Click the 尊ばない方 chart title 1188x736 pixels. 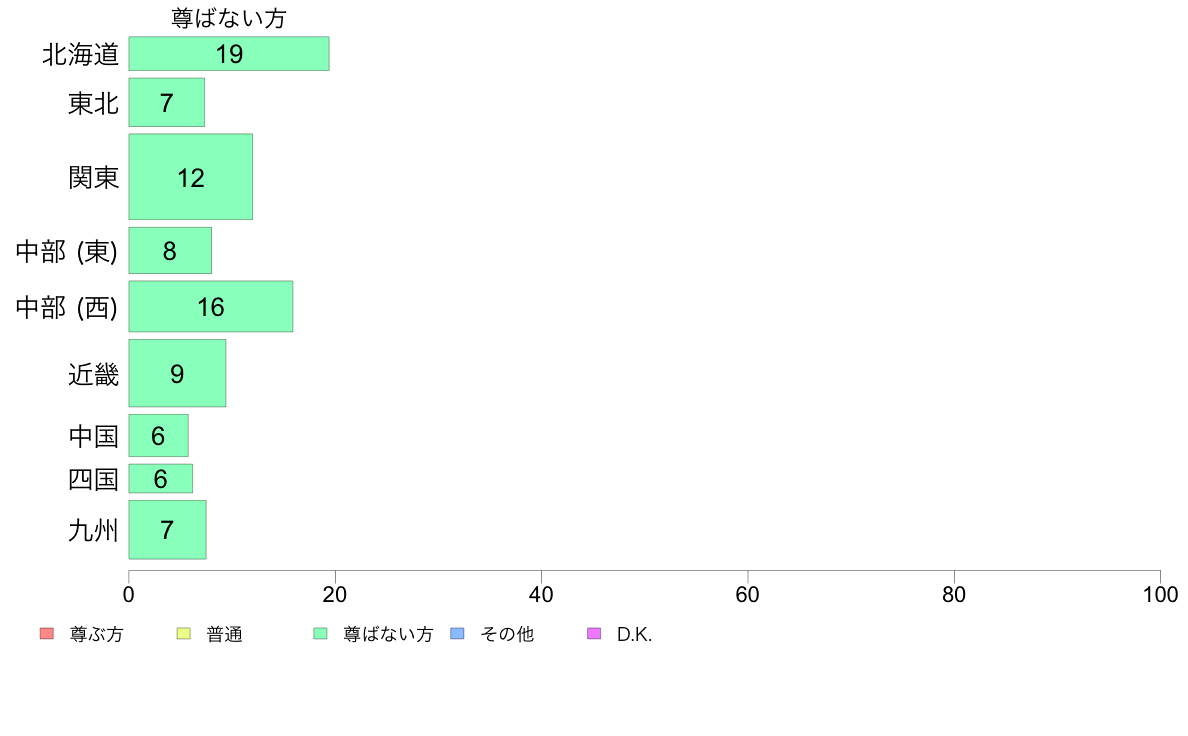(x=229, y=18)
